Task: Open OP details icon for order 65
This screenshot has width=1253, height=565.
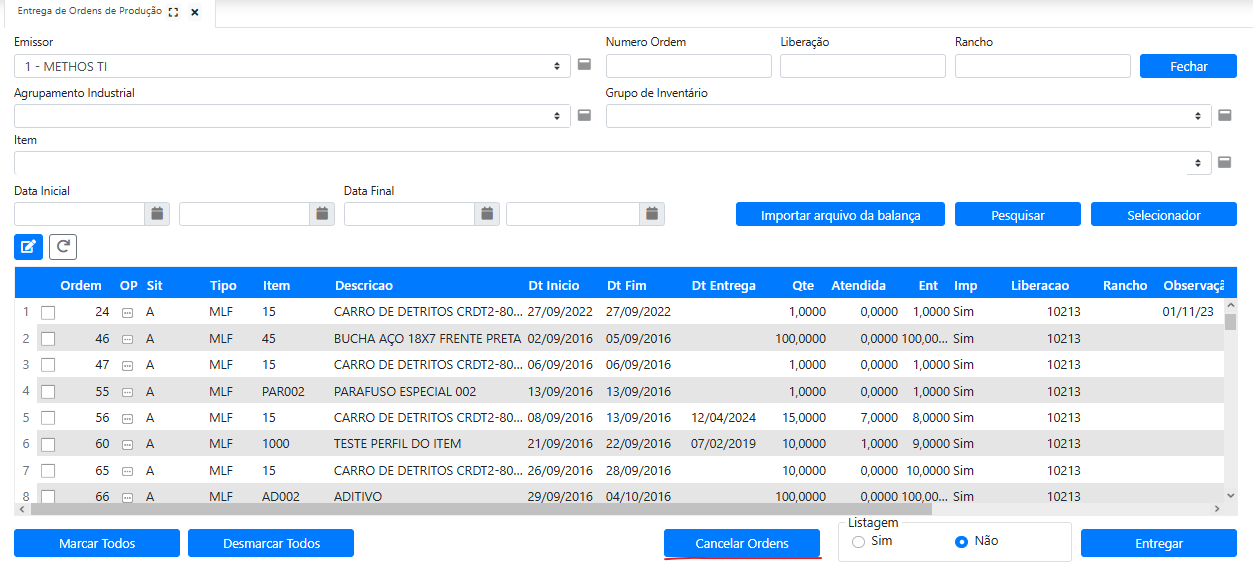Action: 127,470
